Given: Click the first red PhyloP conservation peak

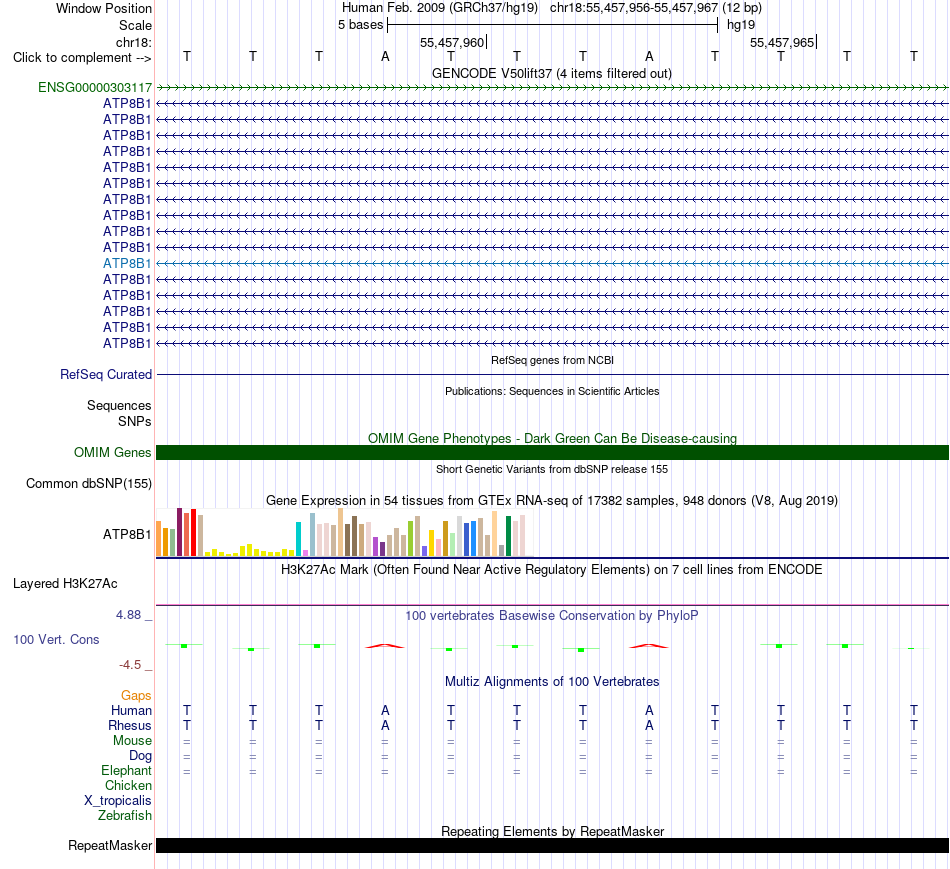Looking at the screenshot, I should pos(385,646).
